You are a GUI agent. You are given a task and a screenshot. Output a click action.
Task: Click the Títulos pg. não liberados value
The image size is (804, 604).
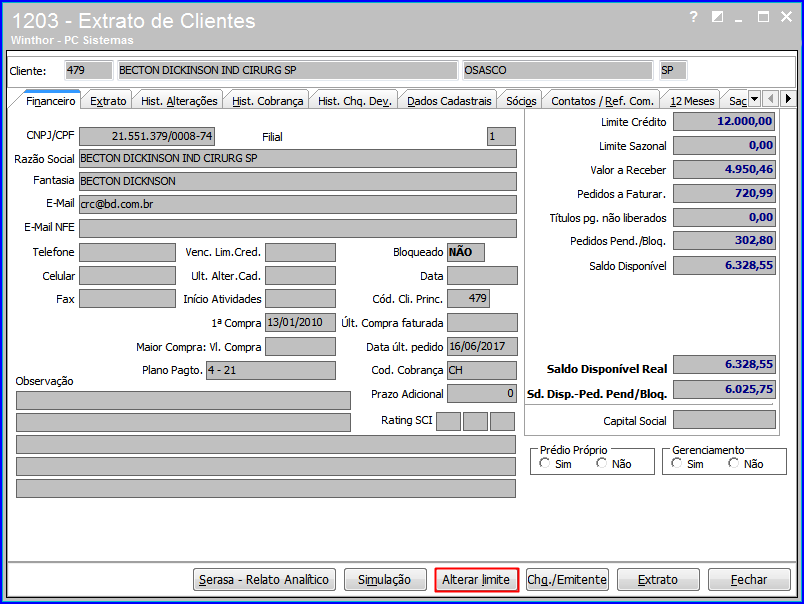(x=724, y=217)
